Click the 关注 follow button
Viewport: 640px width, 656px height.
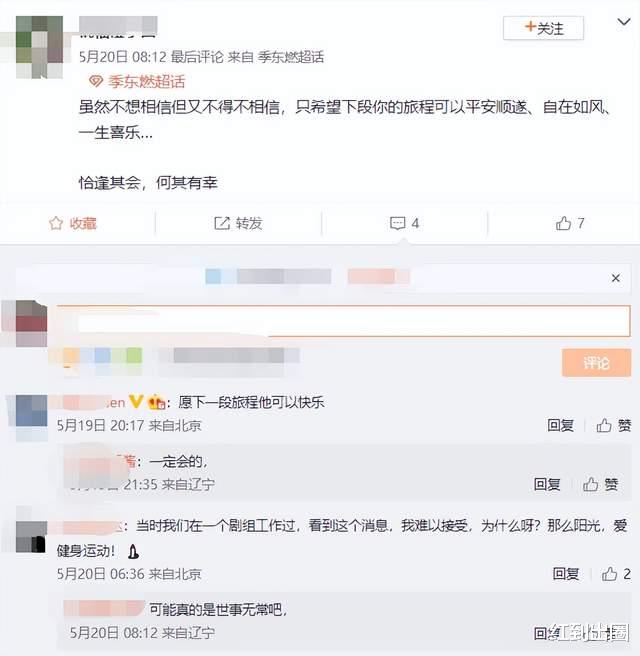(x=543, y=28)
